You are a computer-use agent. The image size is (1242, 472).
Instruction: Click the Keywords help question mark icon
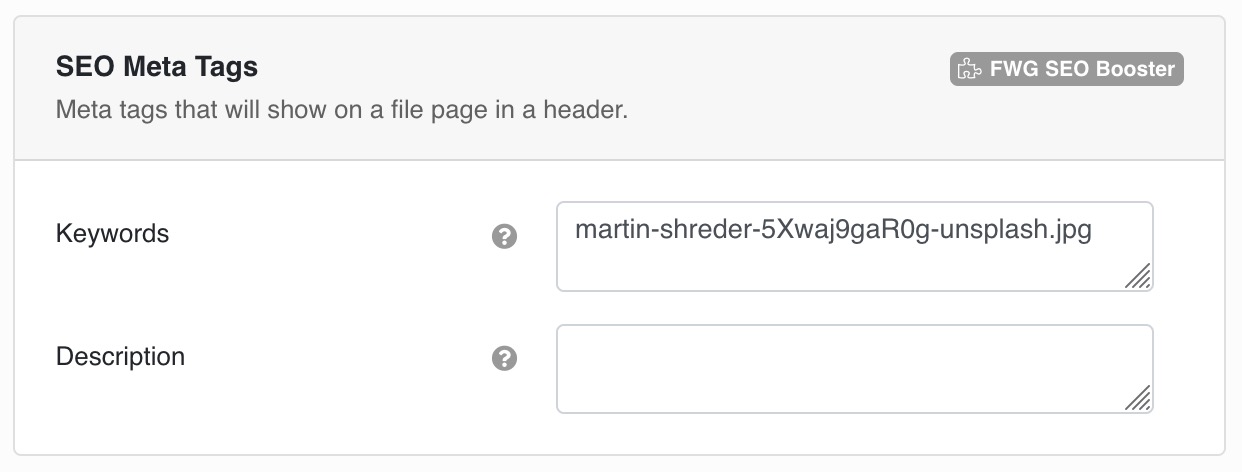point(505,237)
